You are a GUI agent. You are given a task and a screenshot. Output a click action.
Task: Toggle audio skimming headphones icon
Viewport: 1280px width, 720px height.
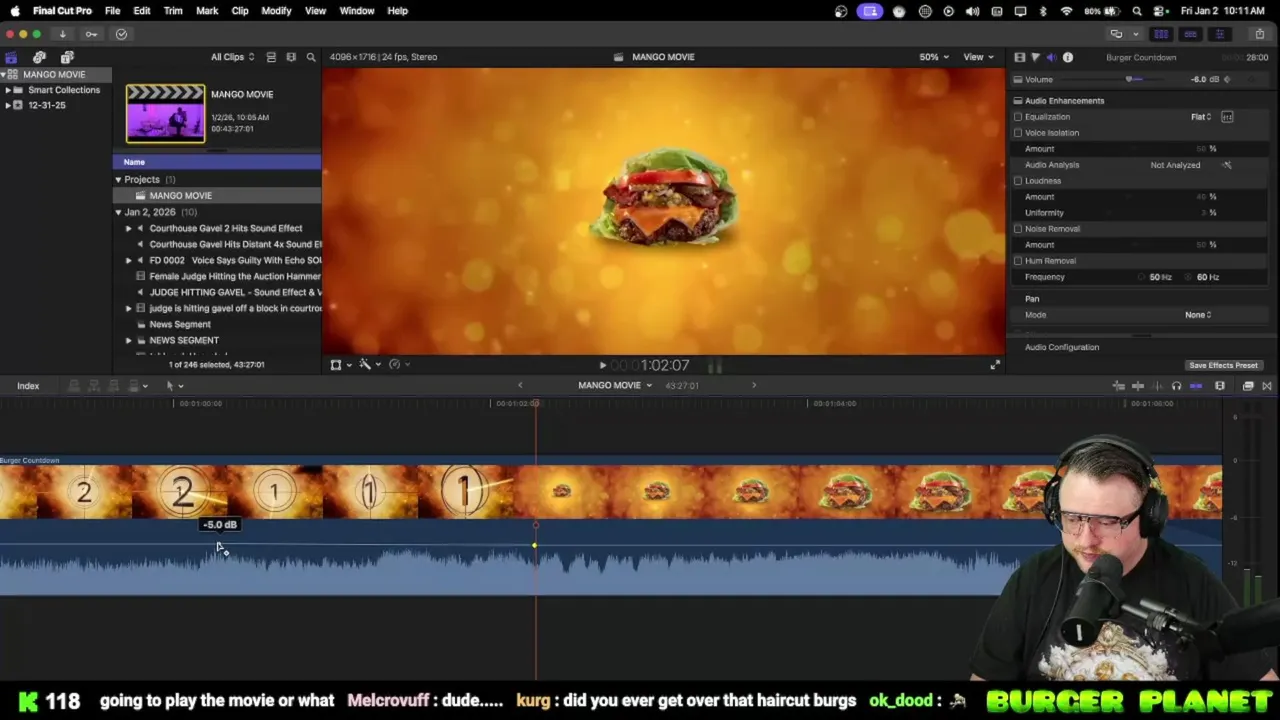click(x=1176, y=386)
